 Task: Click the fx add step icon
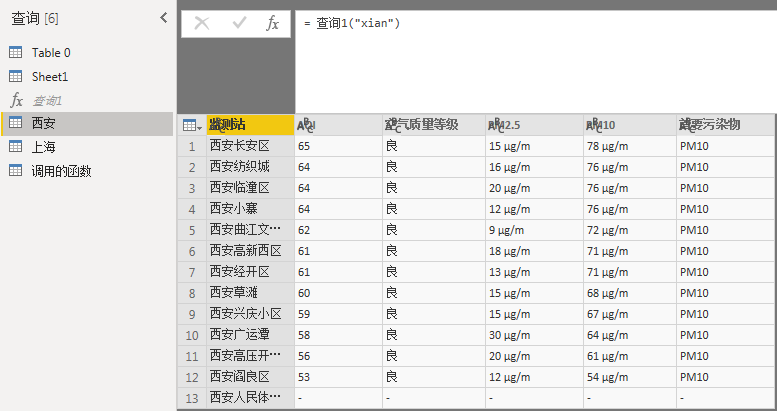coord(272,23)
